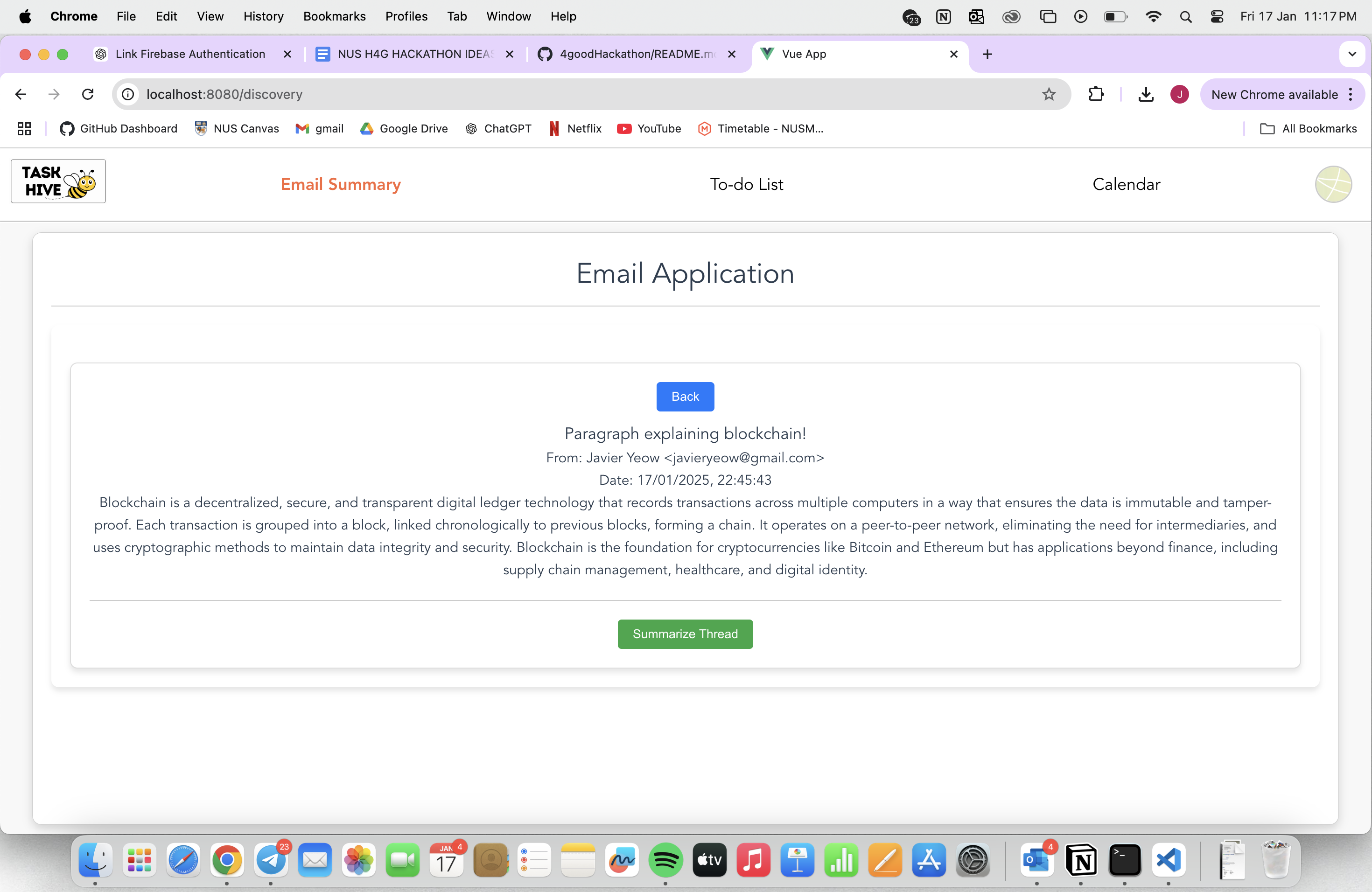
Task: Open Visual Studio Code in dock
Action: [1168, 860]
